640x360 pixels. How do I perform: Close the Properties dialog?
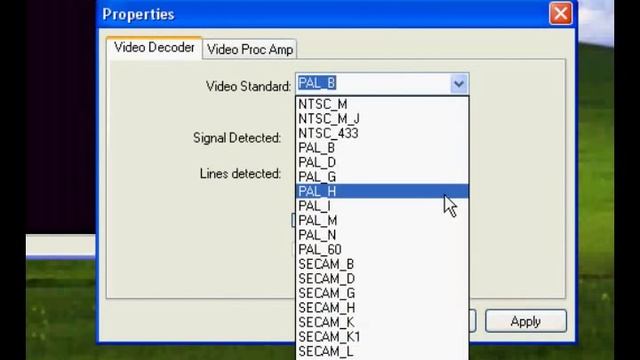click(x=561, y=14)
